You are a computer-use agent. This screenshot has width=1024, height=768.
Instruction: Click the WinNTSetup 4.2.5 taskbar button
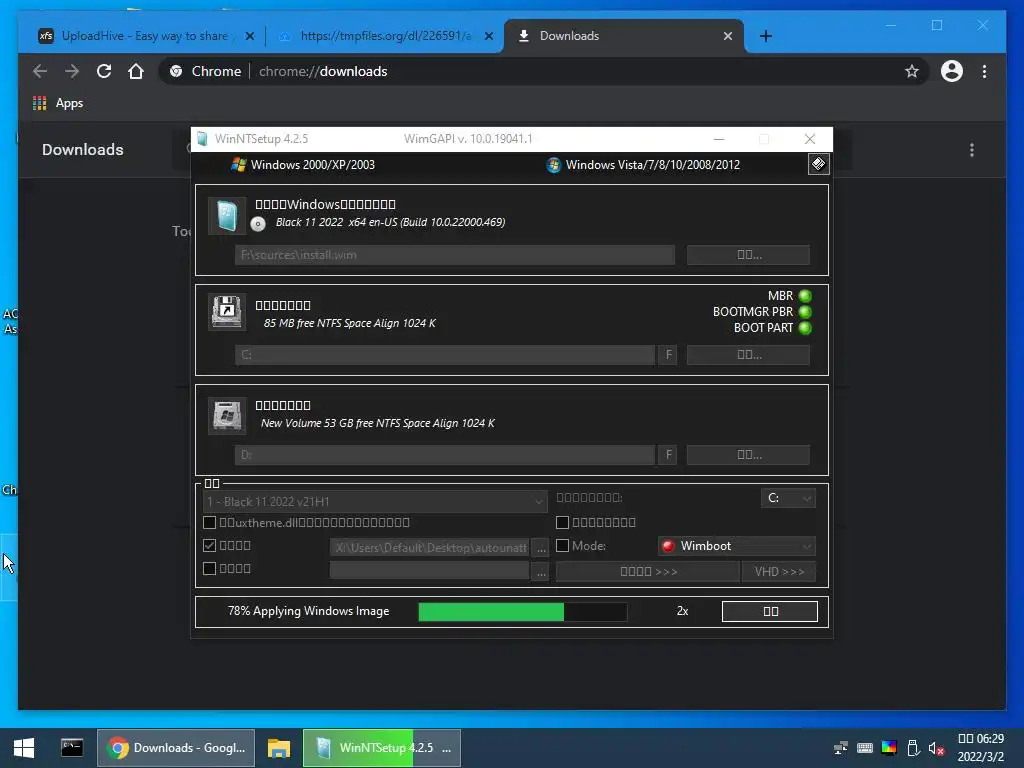pyautogui.click(x=382, y=748)
